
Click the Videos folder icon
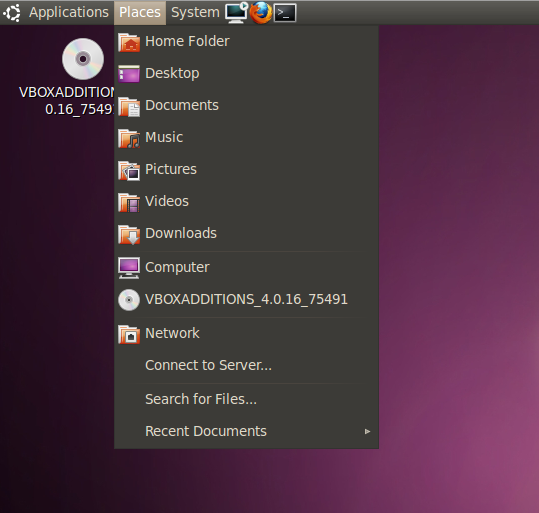[129, 202]
